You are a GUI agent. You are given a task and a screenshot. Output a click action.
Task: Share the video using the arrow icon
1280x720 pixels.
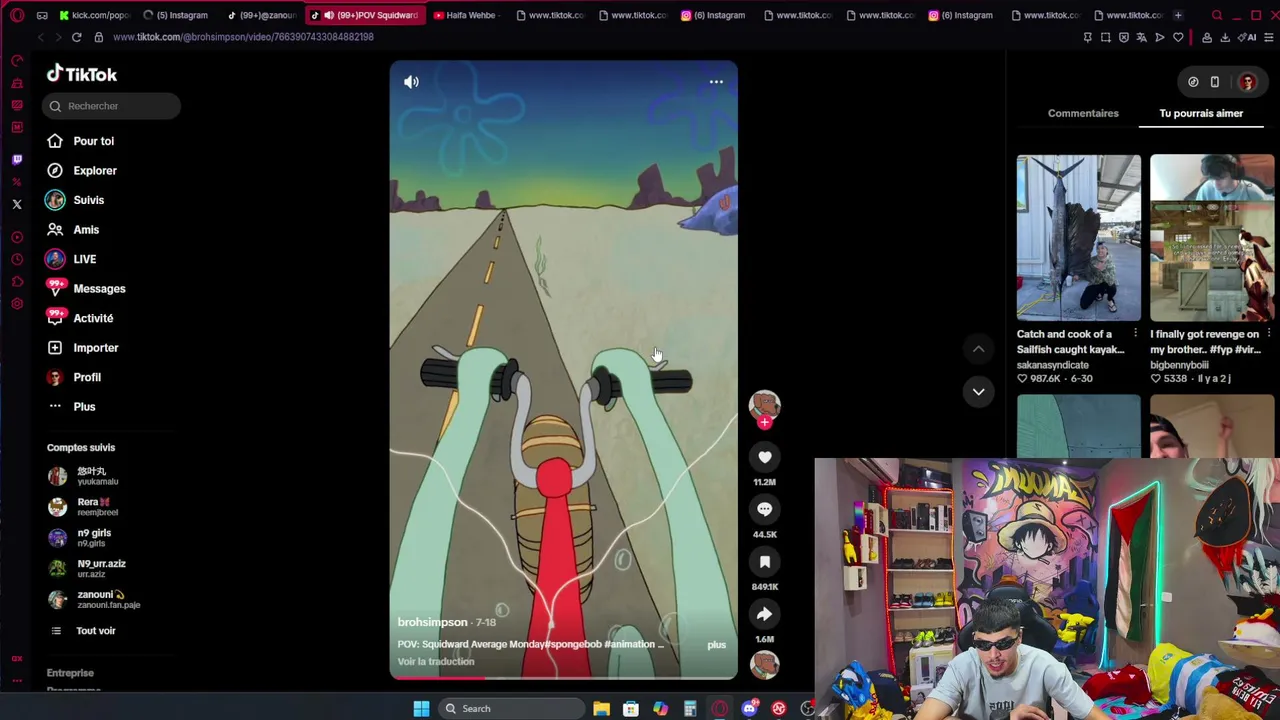click(765, 614)
